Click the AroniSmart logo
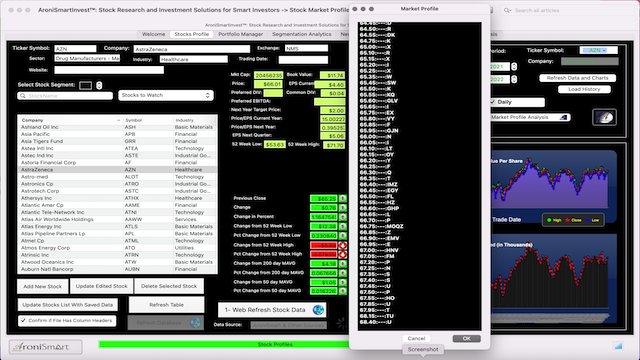The width and height of the screenshot is (640, 360). click(45, 347)
